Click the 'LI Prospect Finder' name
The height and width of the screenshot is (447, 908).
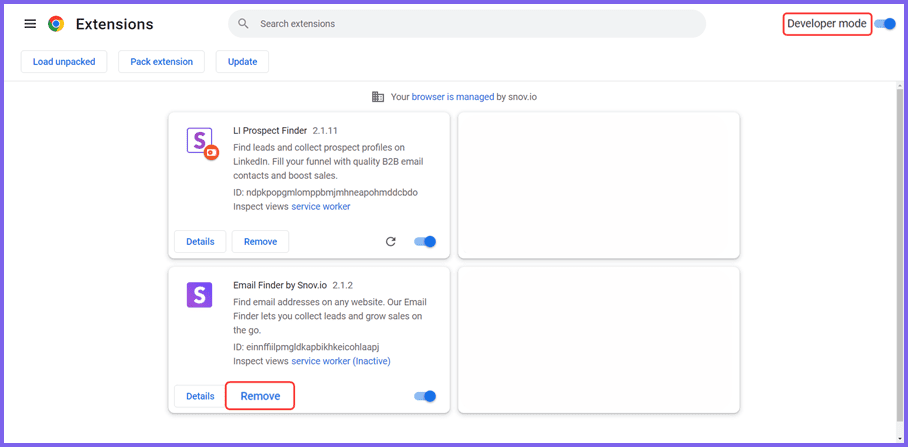pyautogui.click(x=270, y=130)
